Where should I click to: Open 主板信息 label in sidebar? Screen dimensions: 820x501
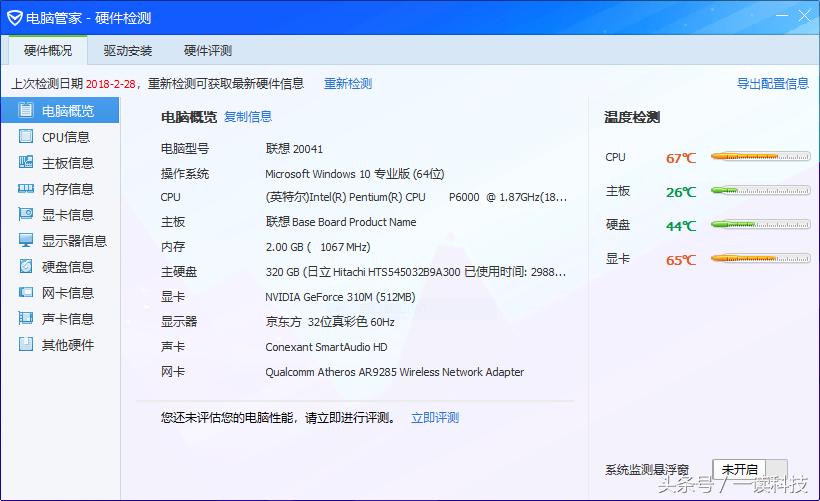tap(68, 163)
